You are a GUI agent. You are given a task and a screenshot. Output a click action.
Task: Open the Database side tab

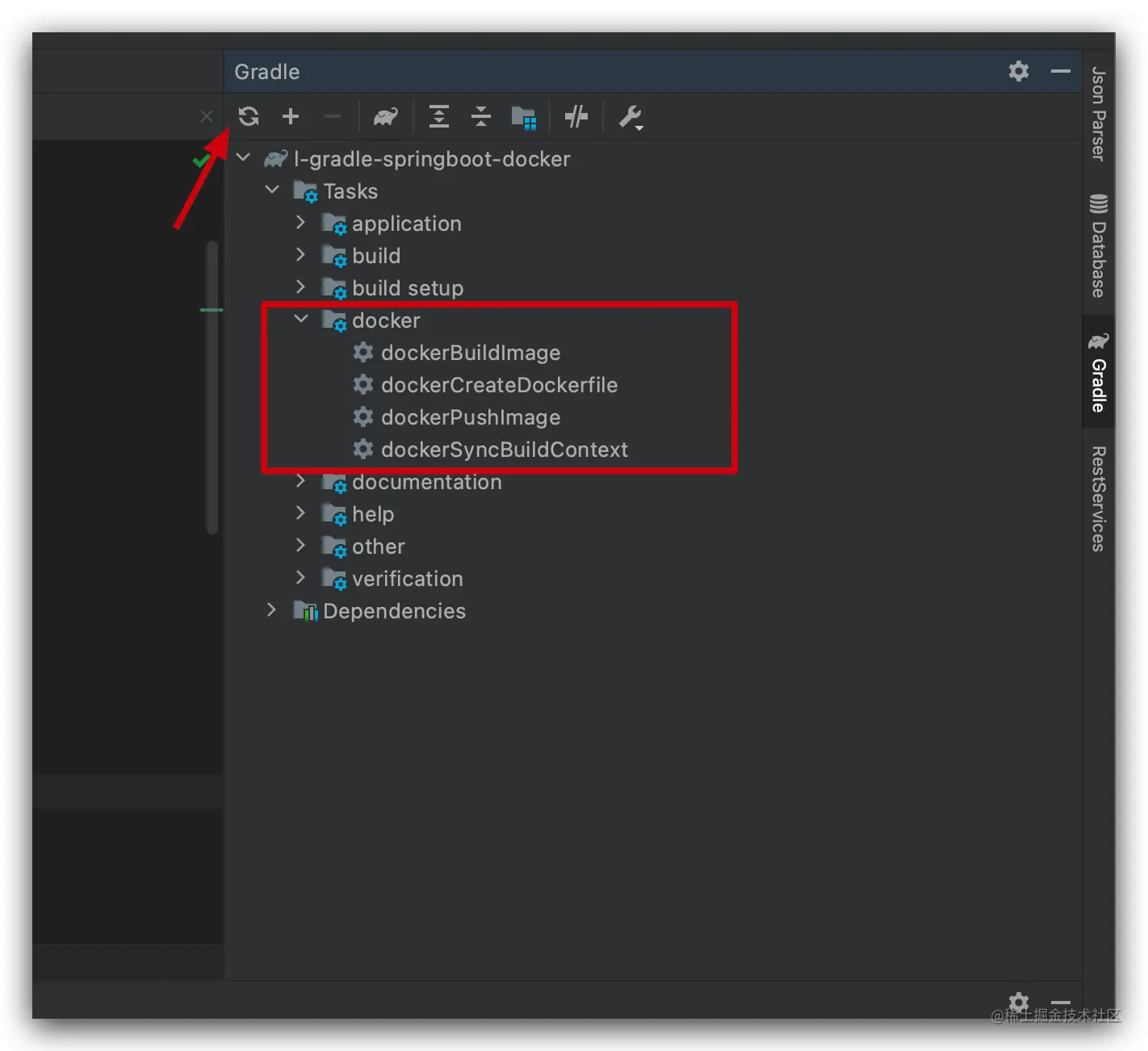(1098, 246)
